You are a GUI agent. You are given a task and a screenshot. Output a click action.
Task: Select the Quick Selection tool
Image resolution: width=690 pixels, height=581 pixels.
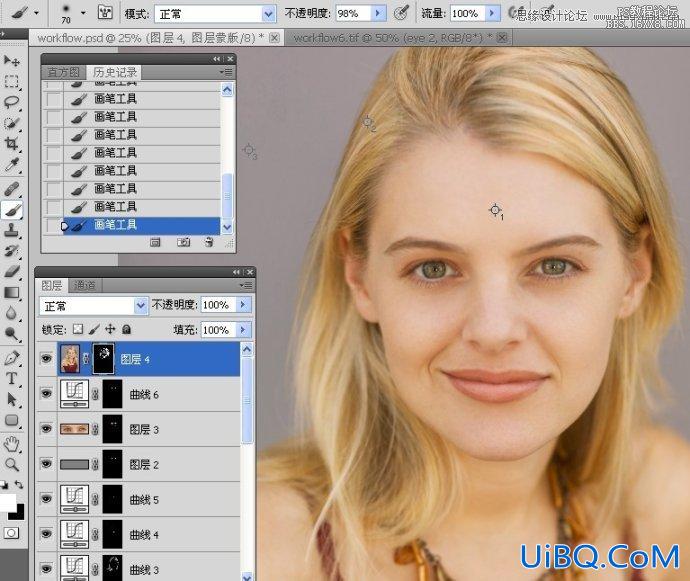tap(11, 123)
